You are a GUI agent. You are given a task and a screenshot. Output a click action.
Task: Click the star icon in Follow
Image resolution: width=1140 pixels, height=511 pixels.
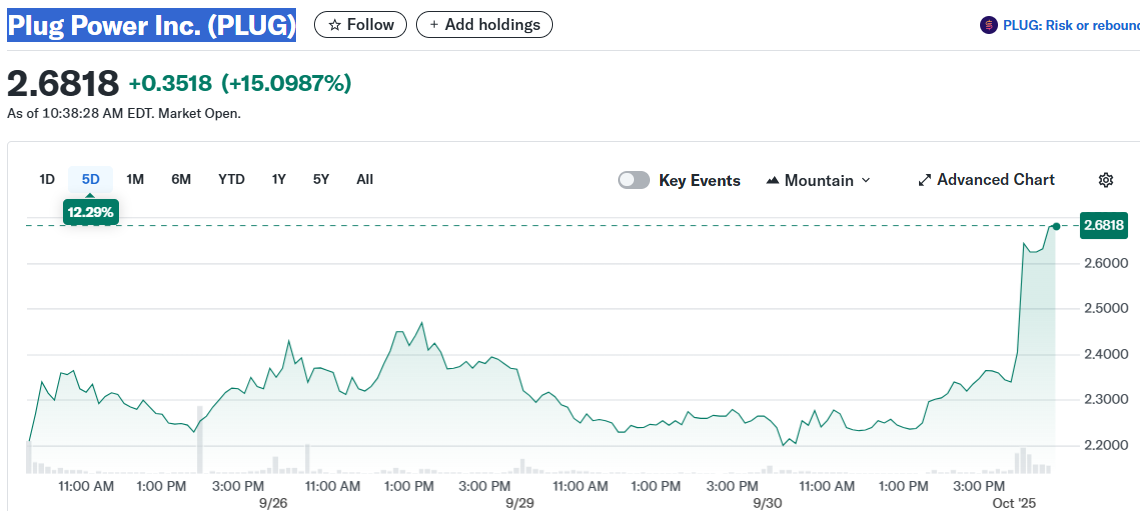pos(334,25)
